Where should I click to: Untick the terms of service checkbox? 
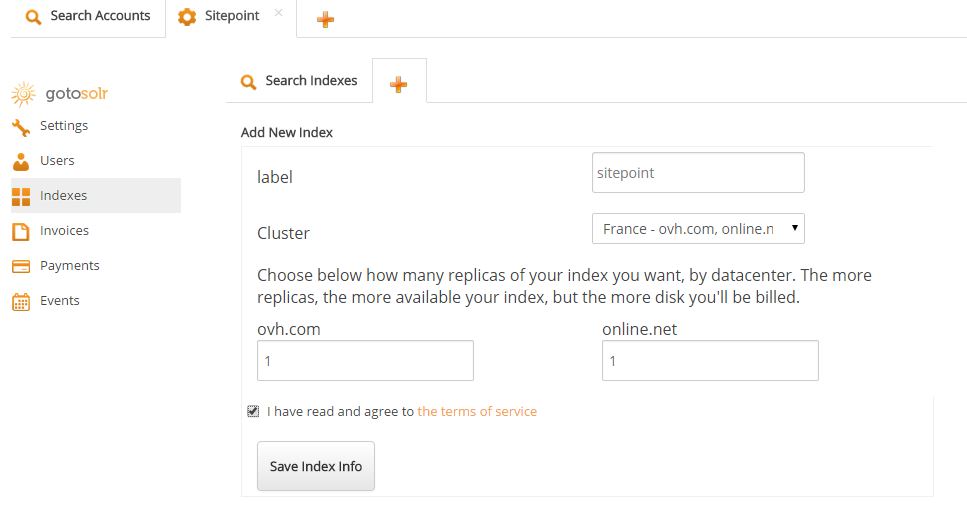point(253,411)
